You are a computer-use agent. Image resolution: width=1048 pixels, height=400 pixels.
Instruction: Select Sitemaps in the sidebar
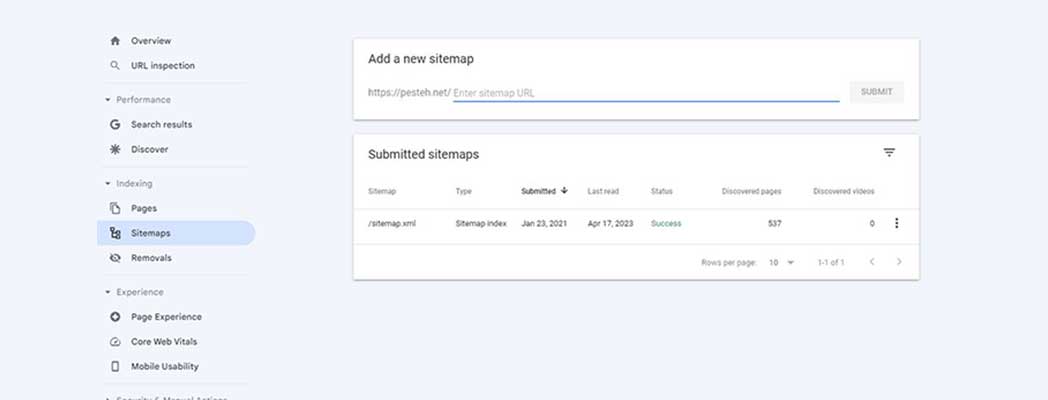click(150, 233)
